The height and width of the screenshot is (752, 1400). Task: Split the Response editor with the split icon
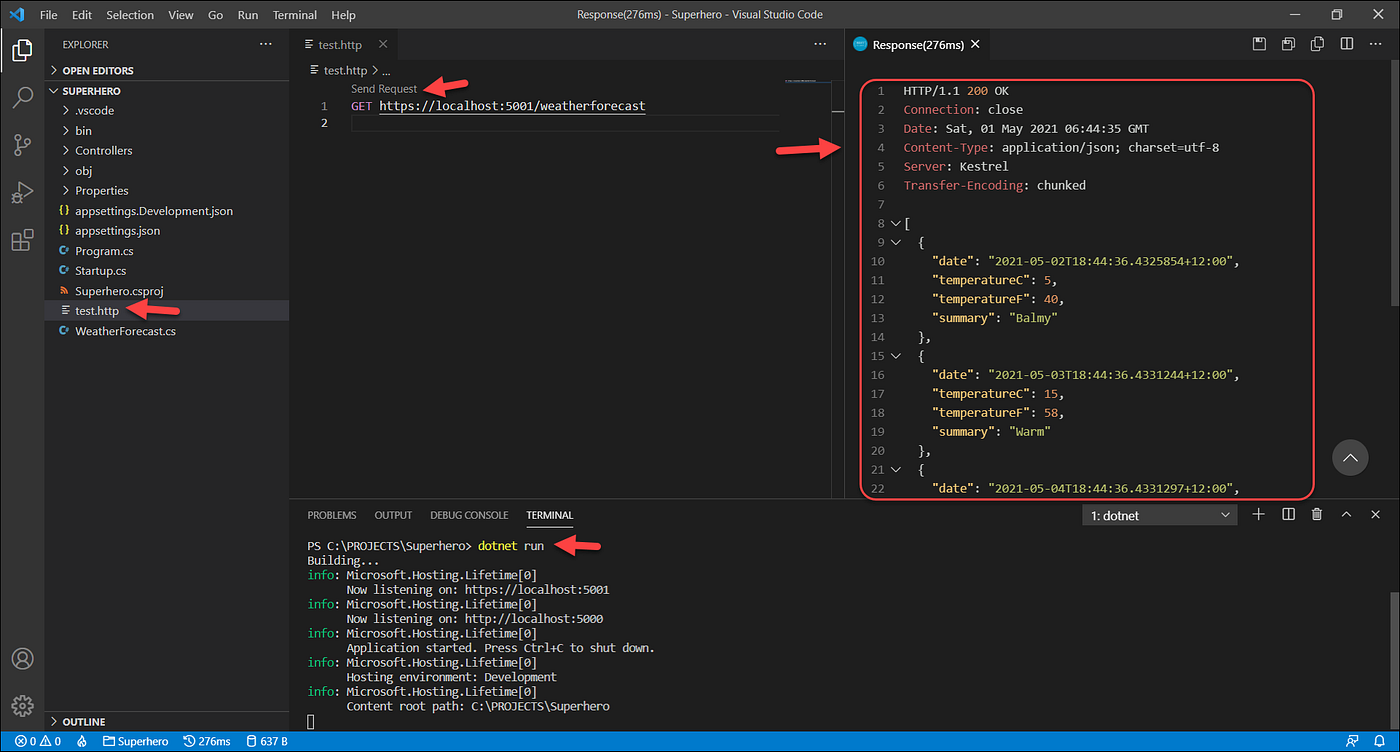[1345, 43]
